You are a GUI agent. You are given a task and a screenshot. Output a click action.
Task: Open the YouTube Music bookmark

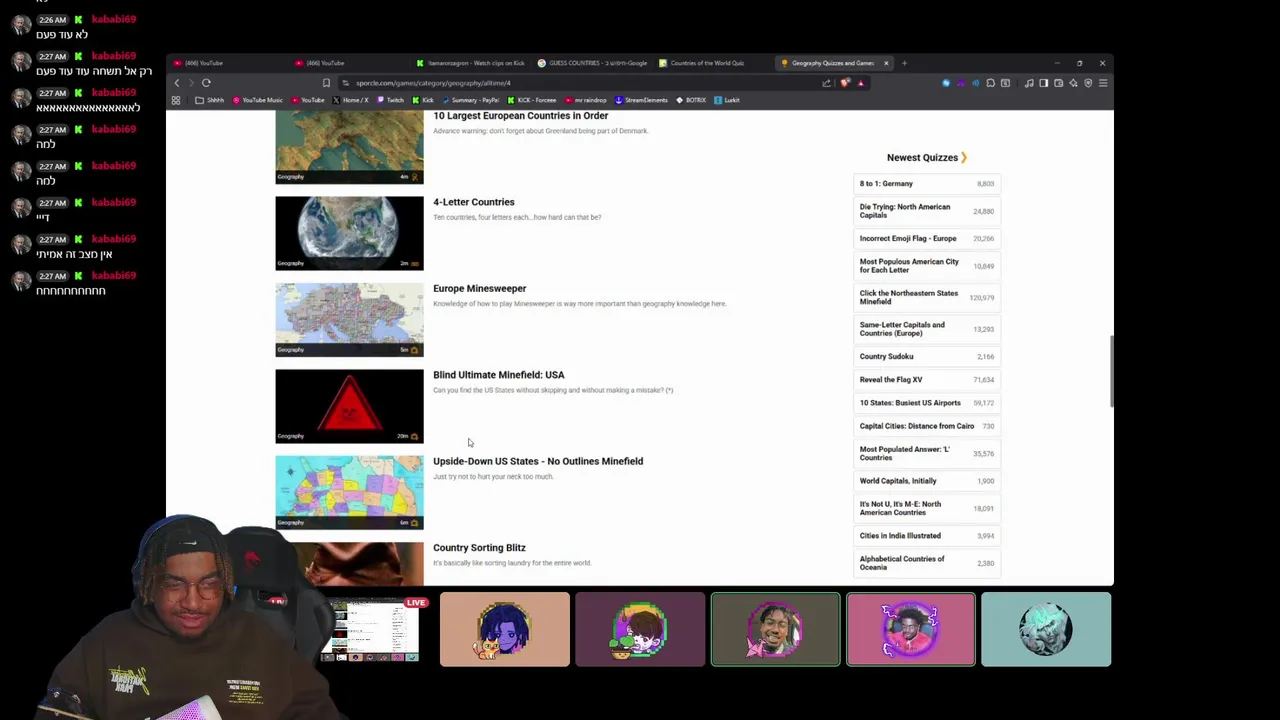[258, 100]
